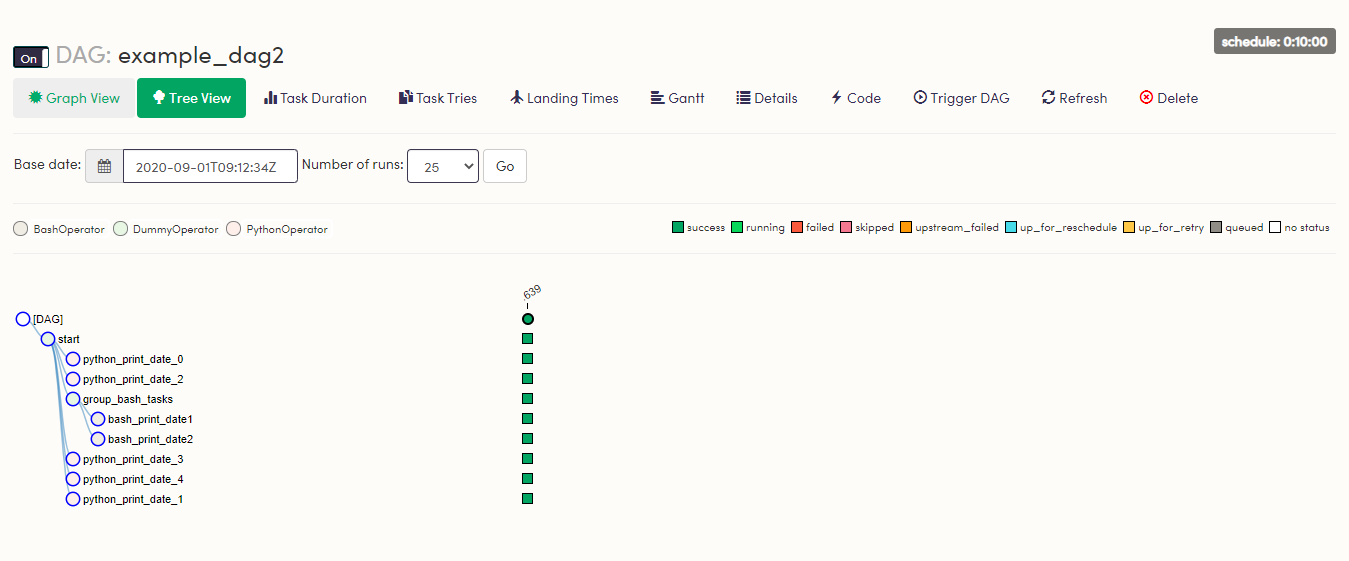Open Task Duration chart

click(x=315, y=98)
